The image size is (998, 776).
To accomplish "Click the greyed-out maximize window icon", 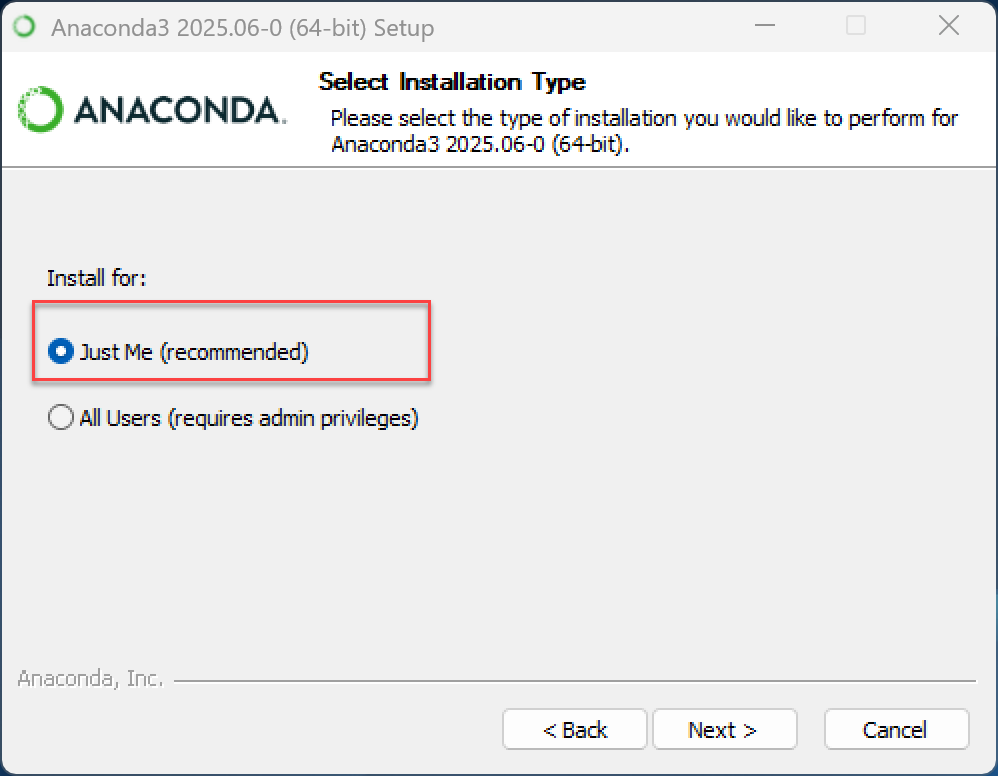I will tap(855, 26).
